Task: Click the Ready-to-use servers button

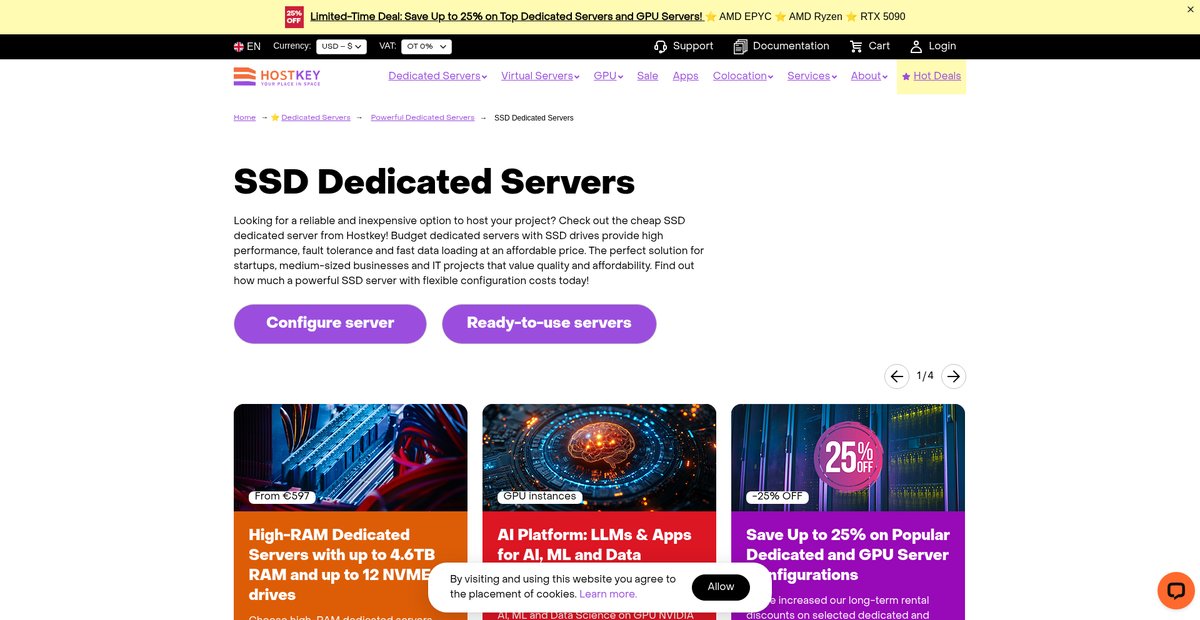Action: pos(549,323)
